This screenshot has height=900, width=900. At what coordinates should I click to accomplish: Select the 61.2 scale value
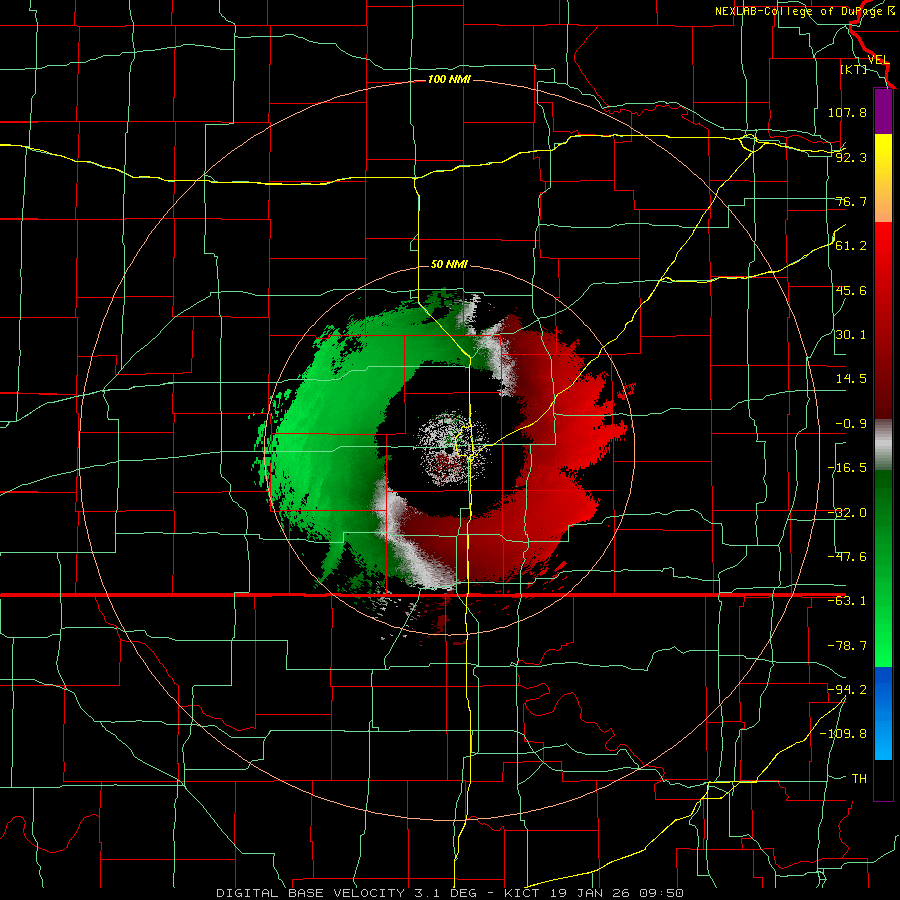click(x=851, y=246)
